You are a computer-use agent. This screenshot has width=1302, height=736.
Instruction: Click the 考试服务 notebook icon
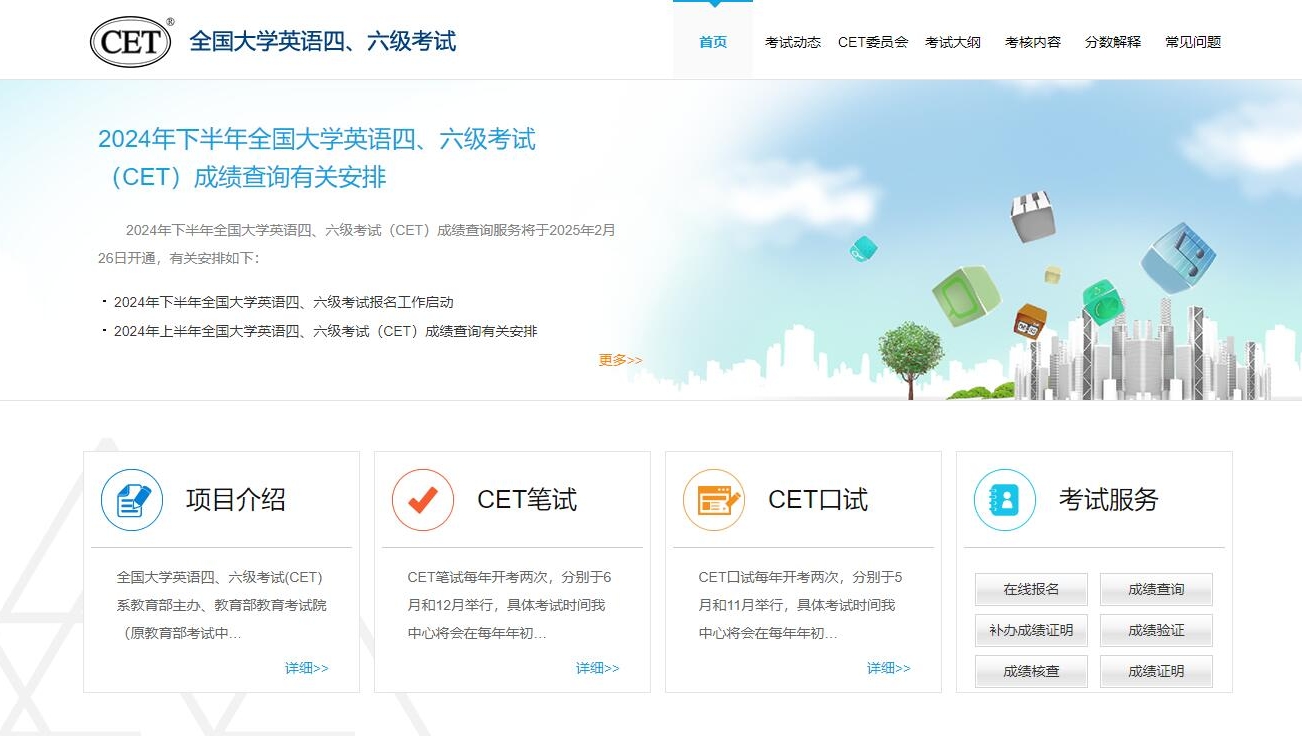pyautogui.click(x=1004, y=500)
